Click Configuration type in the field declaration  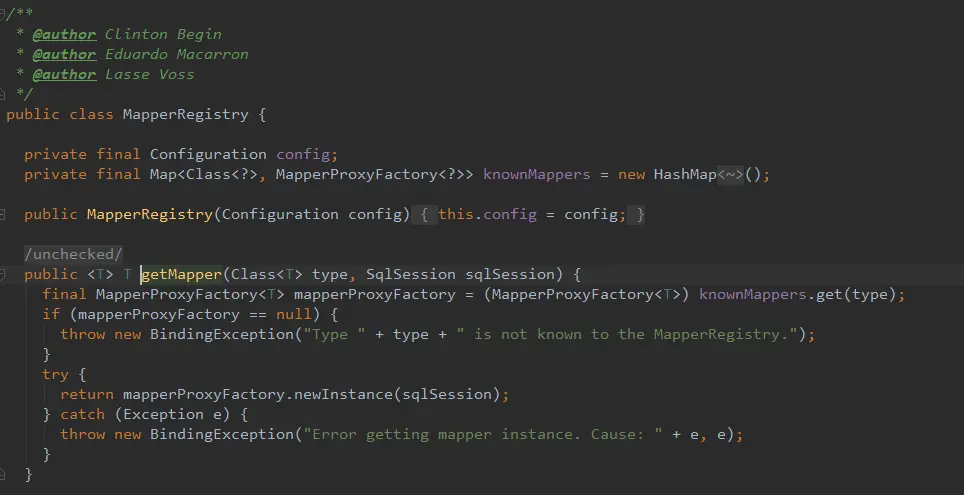(x=208, y=154)
